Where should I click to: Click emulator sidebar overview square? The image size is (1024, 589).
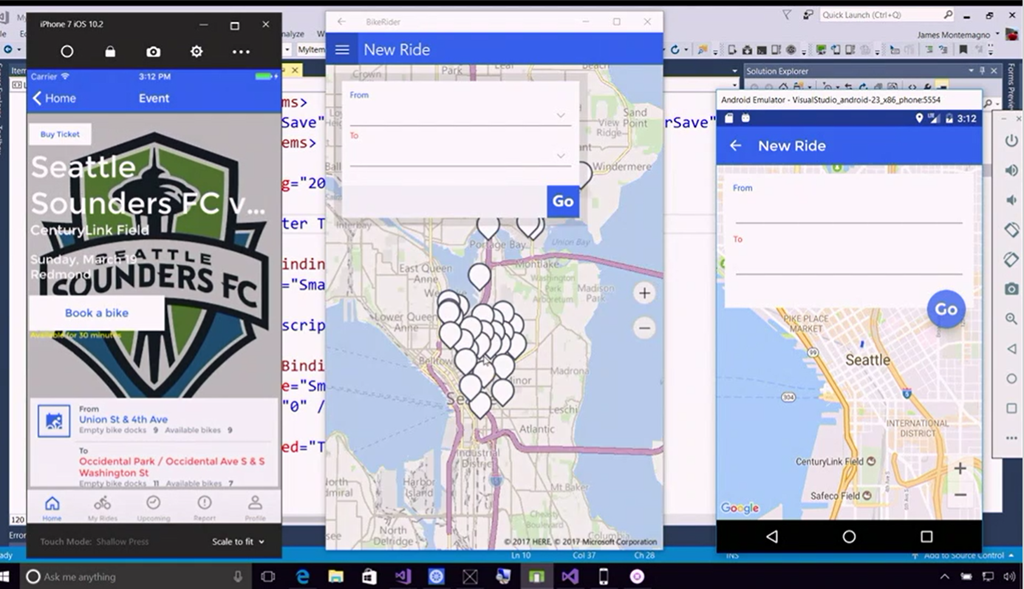pos(1012,408)
